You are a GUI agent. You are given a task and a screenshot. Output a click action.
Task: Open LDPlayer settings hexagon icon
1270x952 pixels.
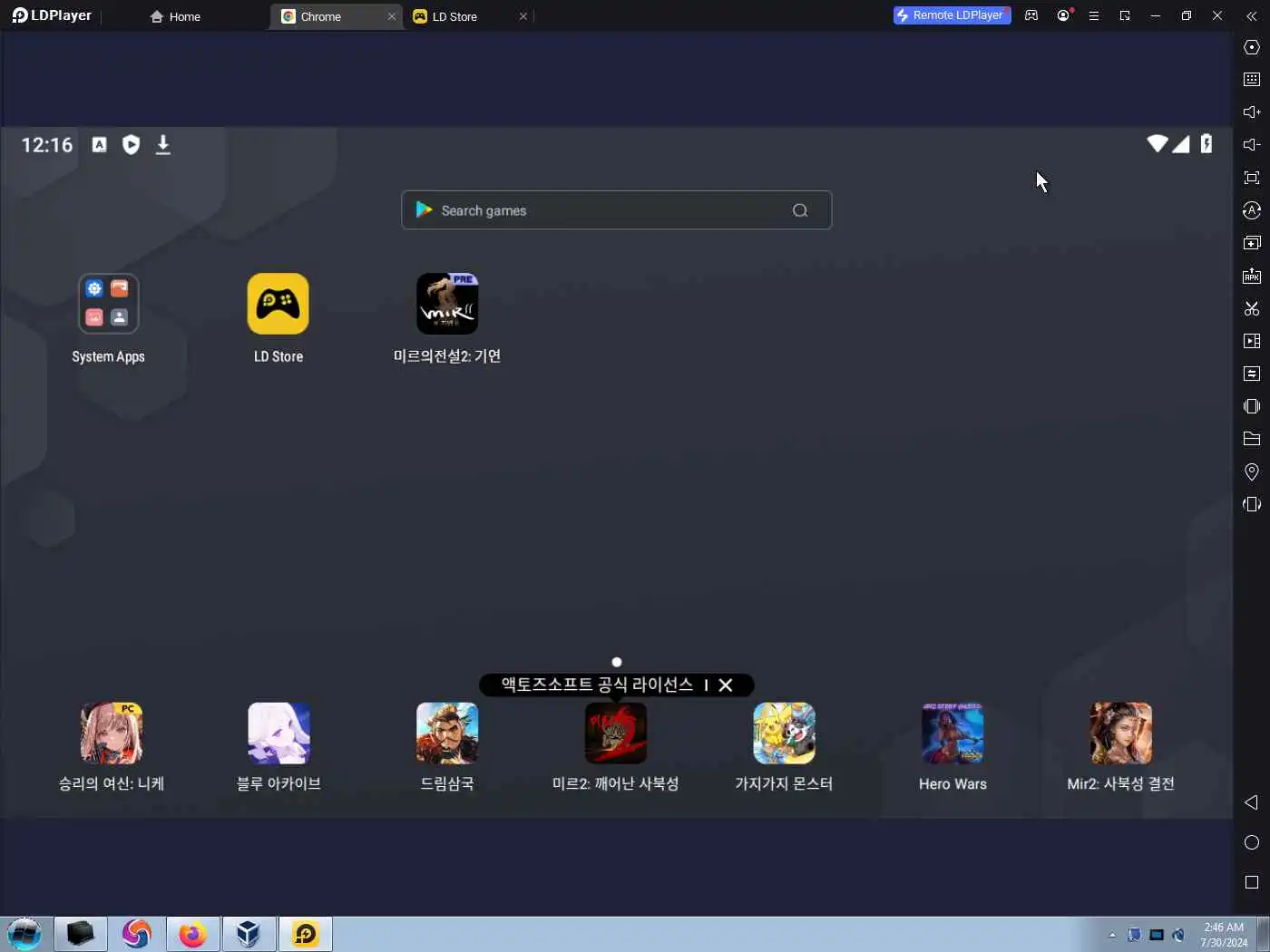1252,47
